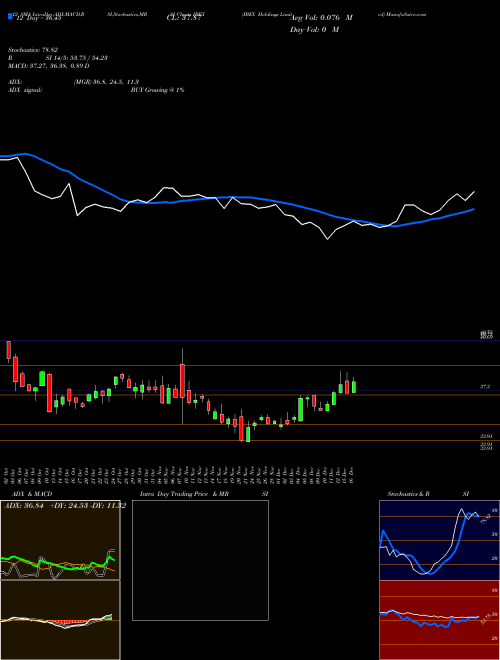Click the 'MACD: 37.27, 36.38, 0.89 D' line

[48, 66]
